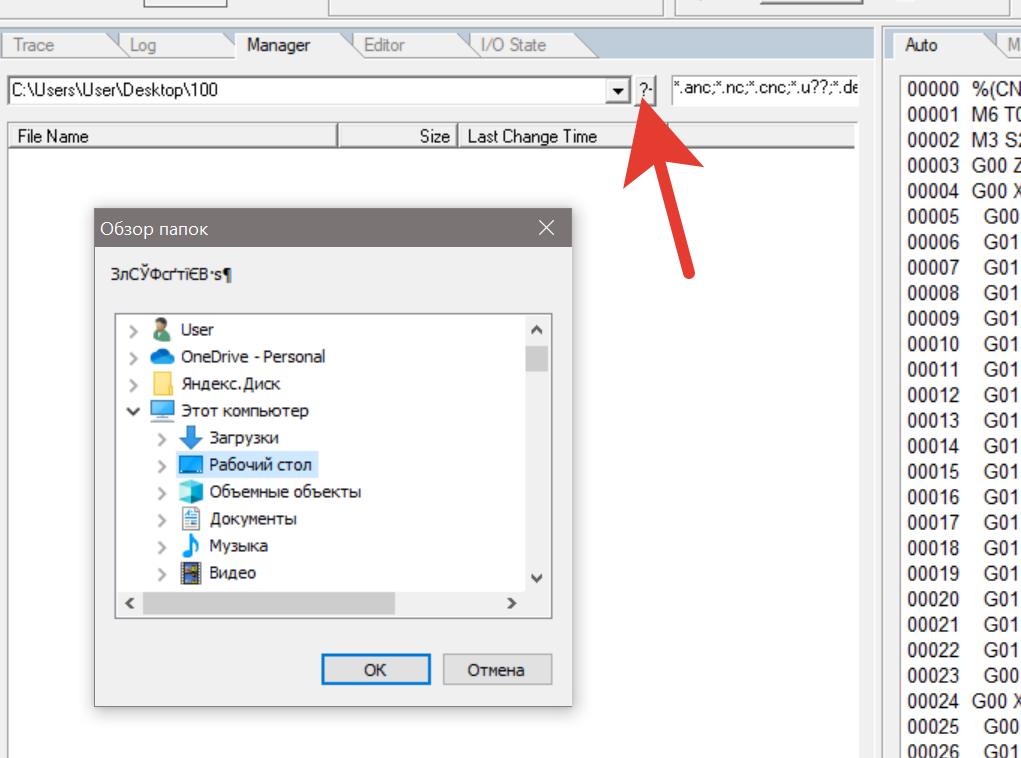Select the User folder icon in tree

(x=161, y=330)
